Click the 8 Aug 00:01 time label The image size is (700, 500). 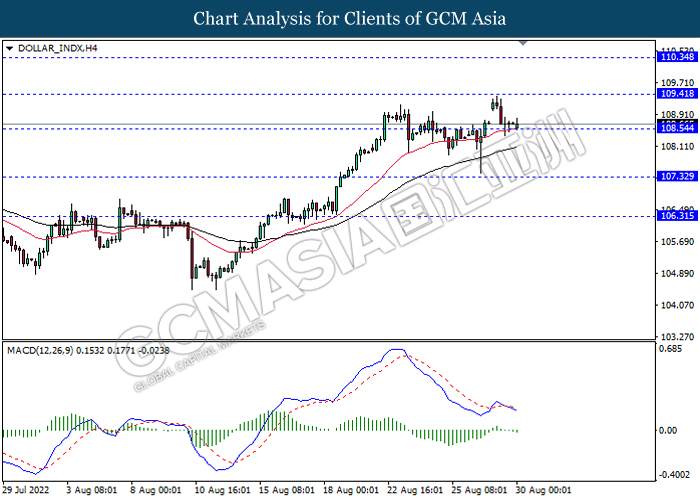[156, 490]
